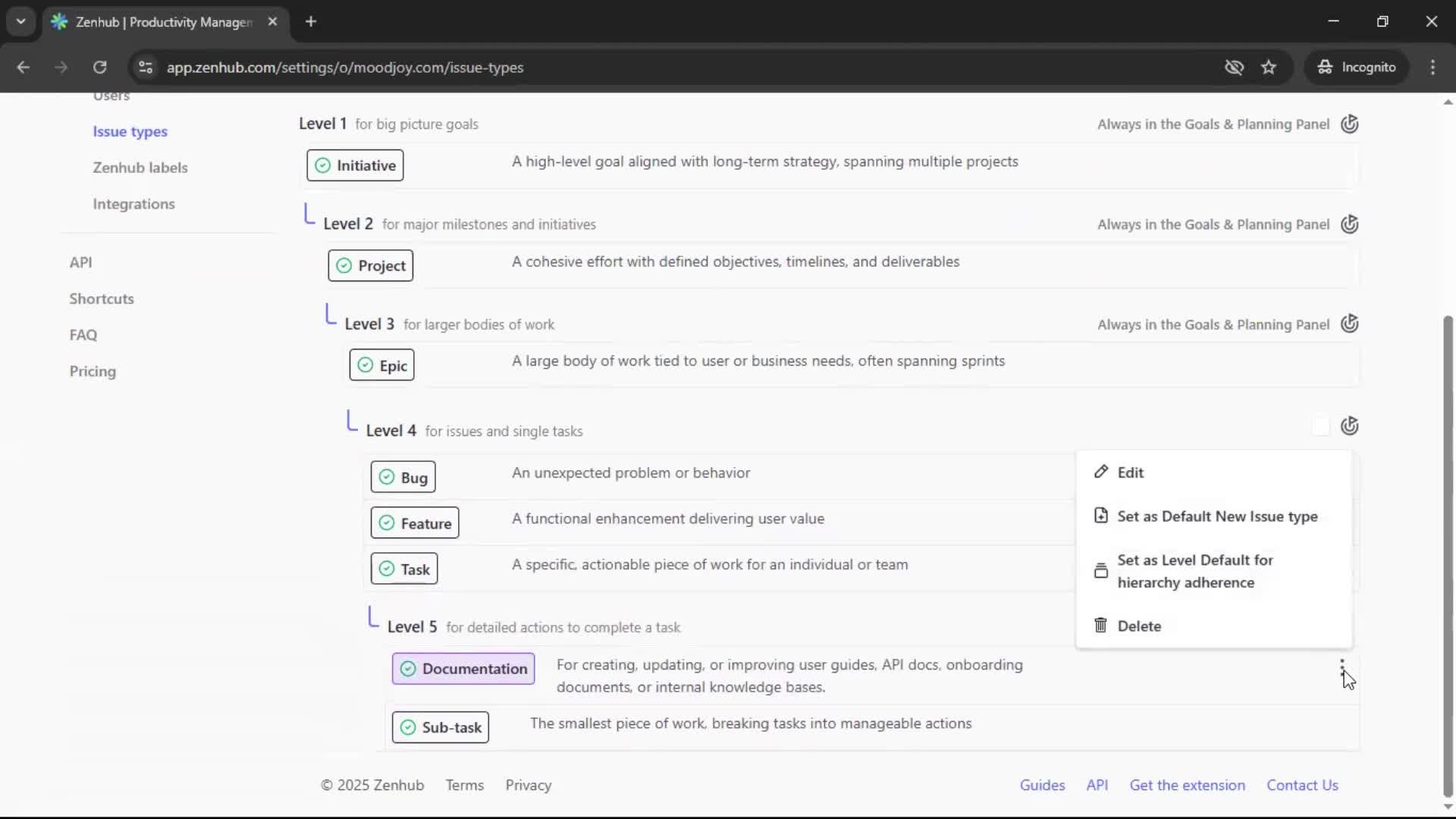Click the trash icon next to Delete
The width and height of the screenshot is (1456, 819).
[1101, 626]
